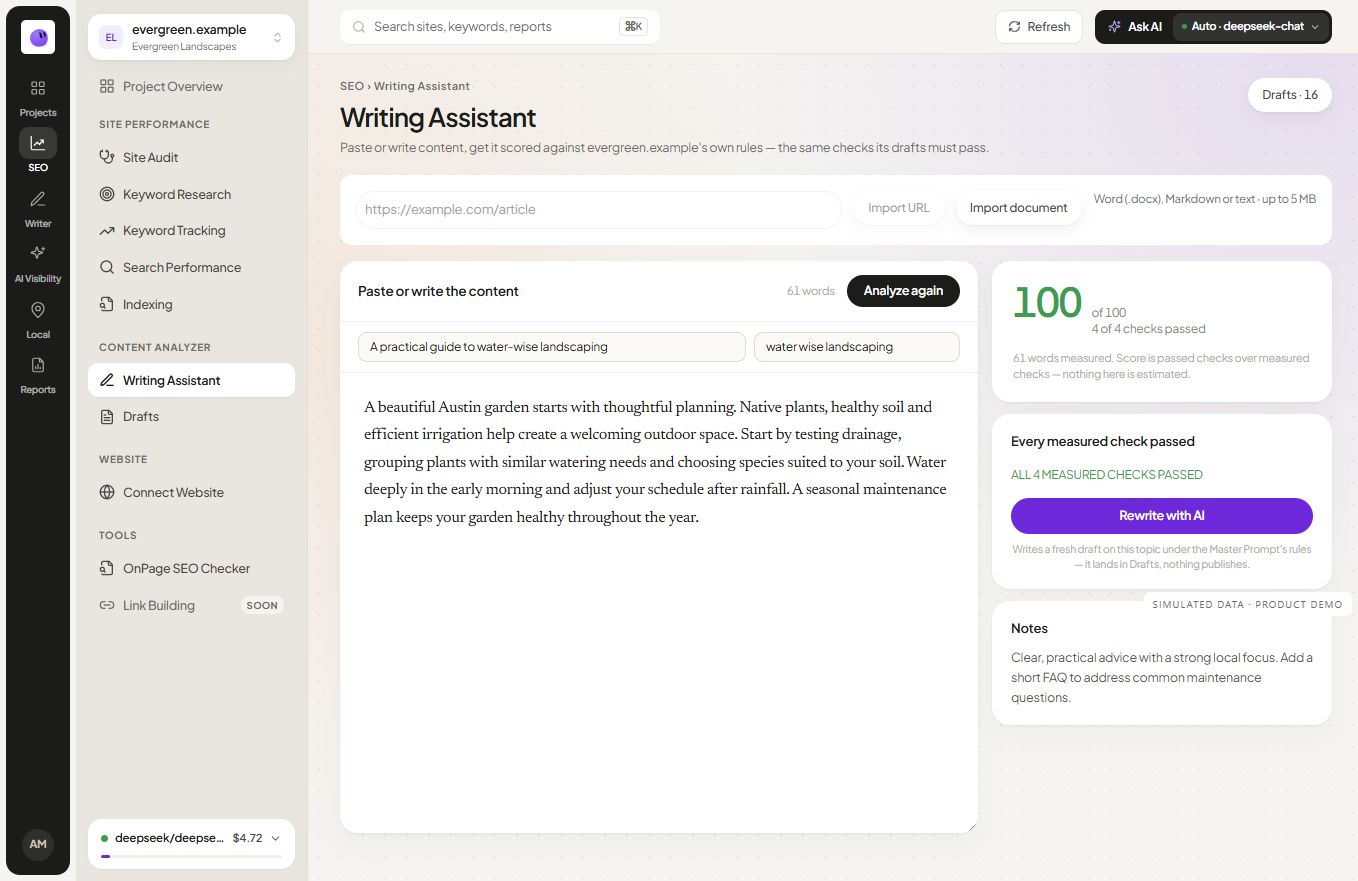Open Connect Website
The image size is (1358, 881).
pyautogui.click(x=191, y=493)
